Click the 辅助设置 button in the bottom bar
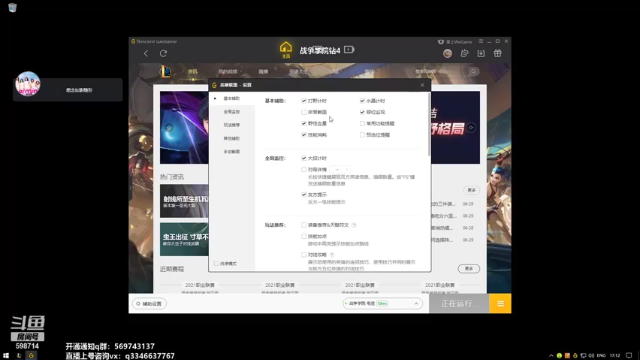640x360 pixels. click(149, 304)
